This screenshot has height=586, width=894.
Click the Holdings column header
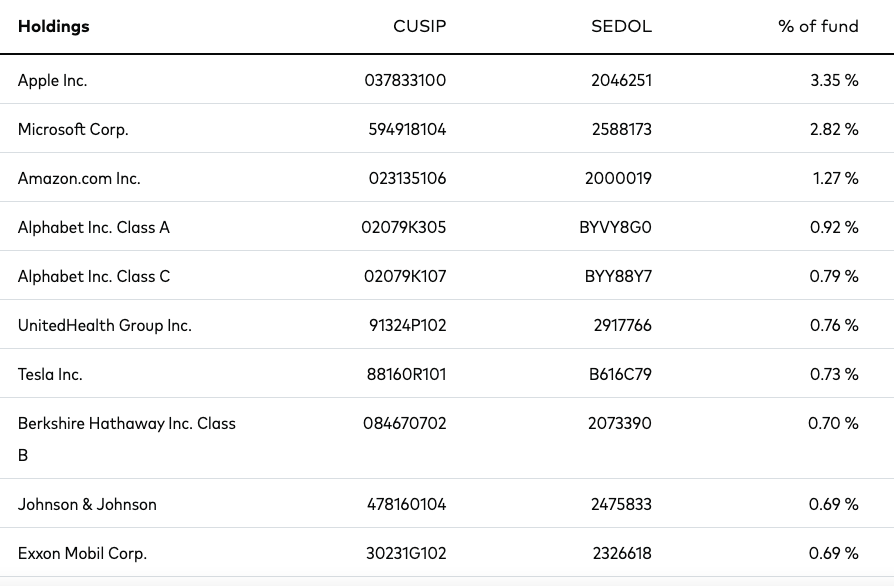(x=54, y=26)
